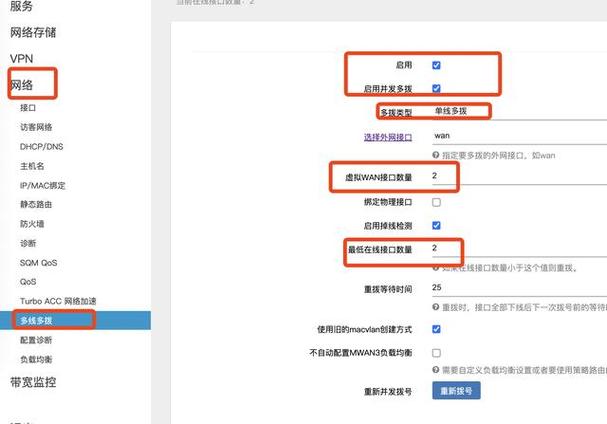Image resolution: width=607 pixels, height=424 pixels.
Task: Expand the 服务 sidebar menu
Action: tap(21, 6)
